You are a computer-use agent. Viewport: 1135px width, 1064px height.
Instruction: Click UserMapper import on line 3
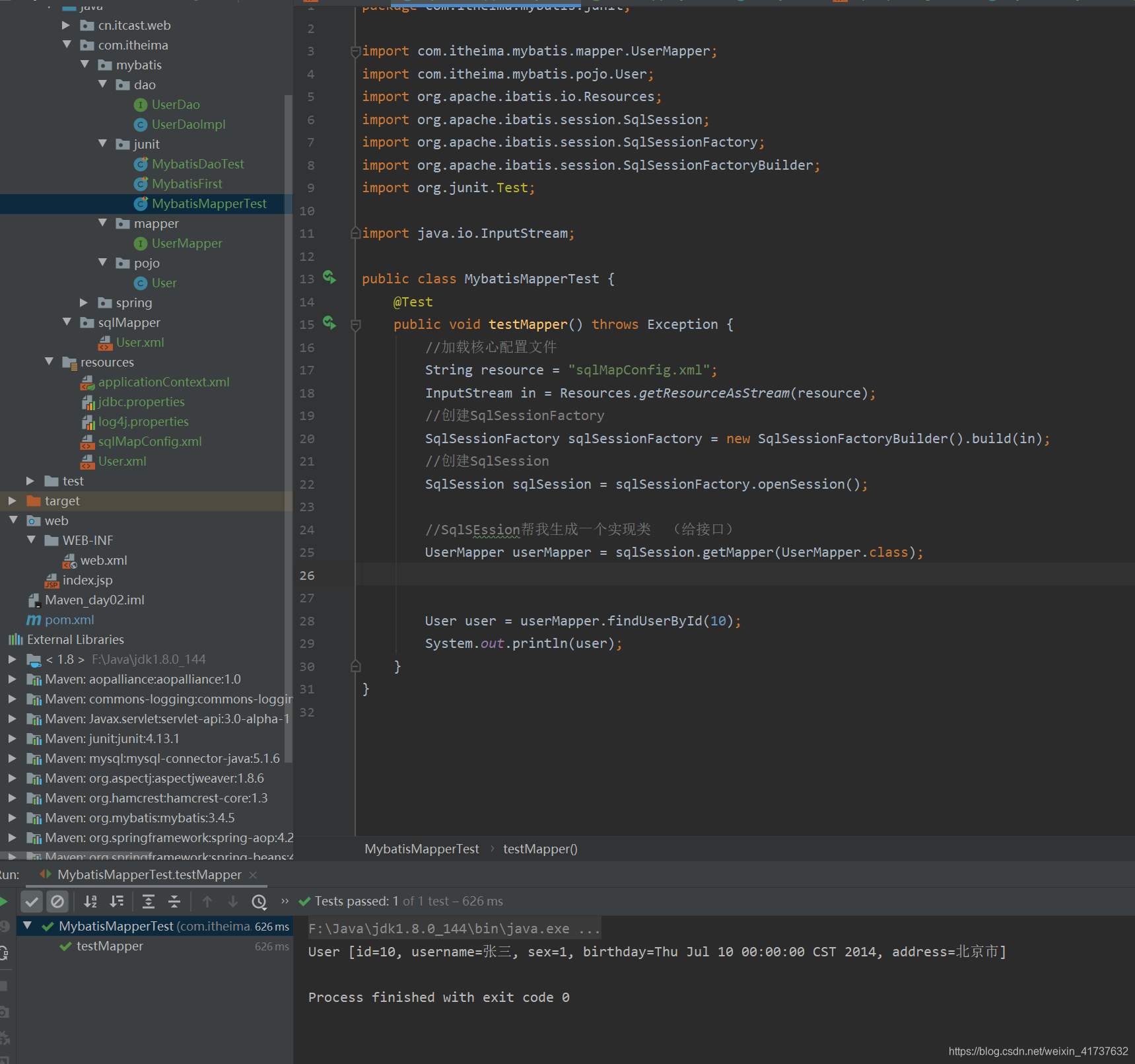(x=670, y=51)
